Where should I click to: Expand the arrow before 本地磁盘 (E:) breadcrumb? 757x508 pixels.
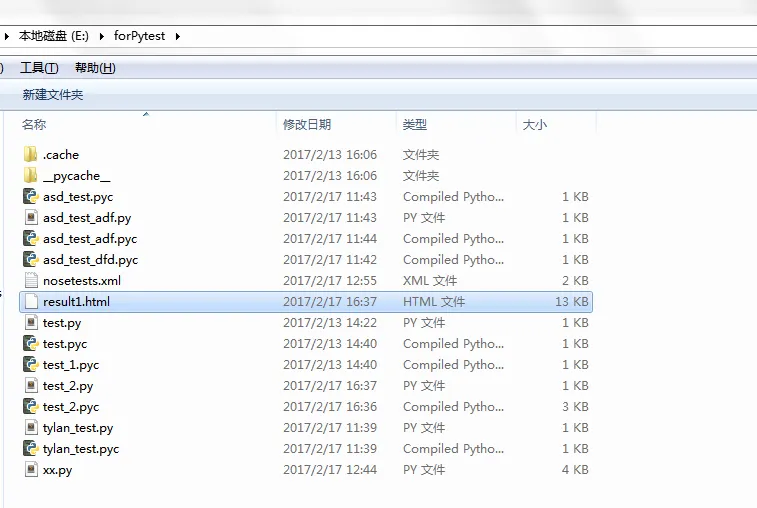pyautogui.click(x=6, y=36)
